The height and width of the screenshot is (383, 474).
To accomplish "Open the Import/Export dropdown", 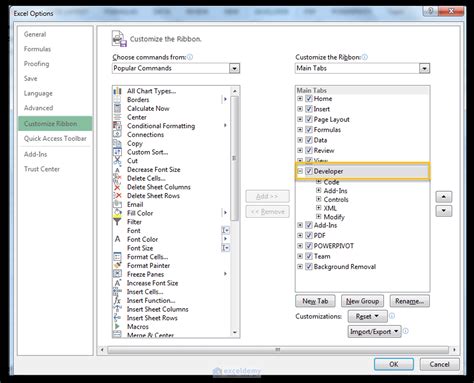I will (374, 332).
